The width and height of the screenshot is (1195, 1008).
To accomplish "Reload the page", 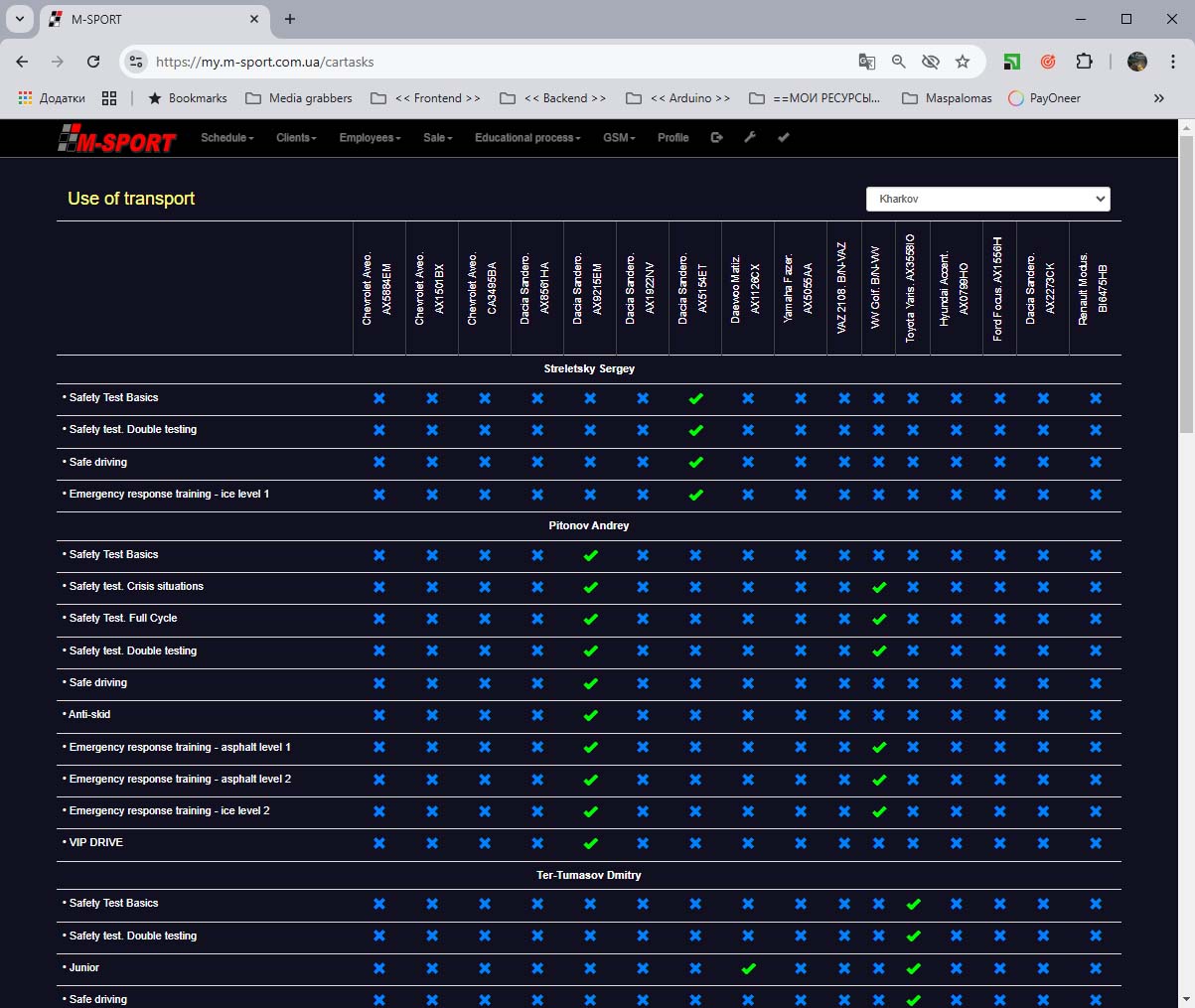I will (x=93, y=62).
